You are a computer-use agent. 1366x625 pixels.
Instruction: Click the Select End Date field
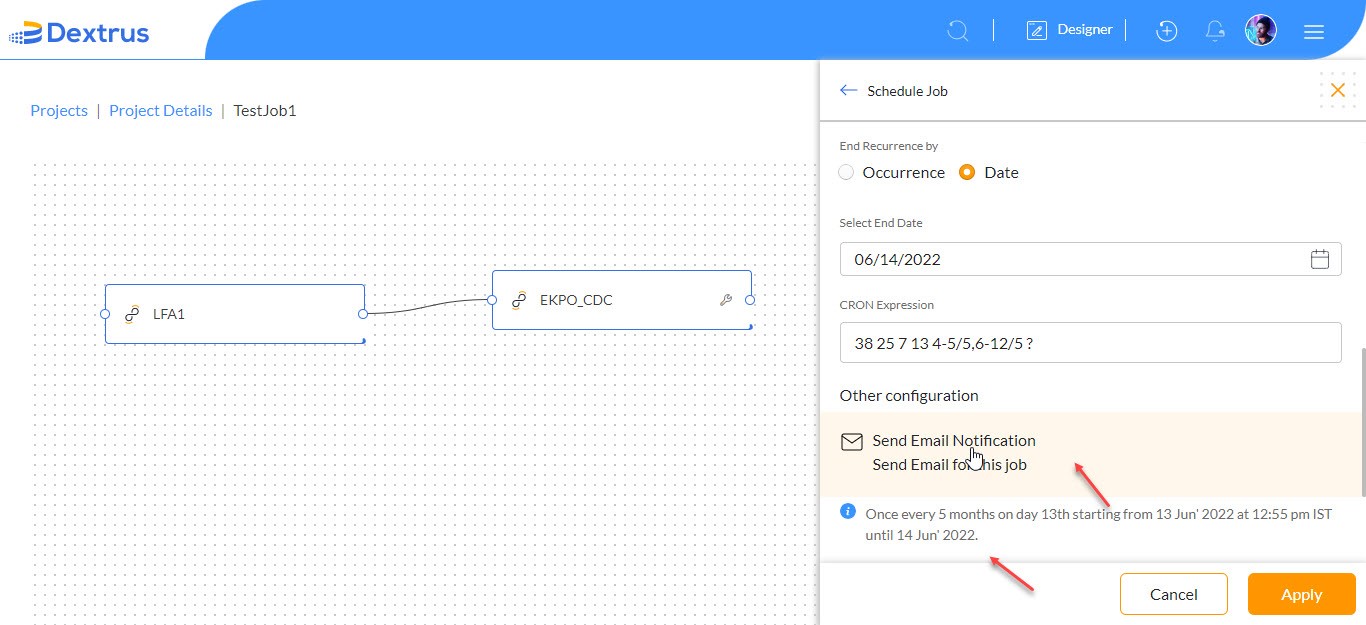tap(1090, 259)
